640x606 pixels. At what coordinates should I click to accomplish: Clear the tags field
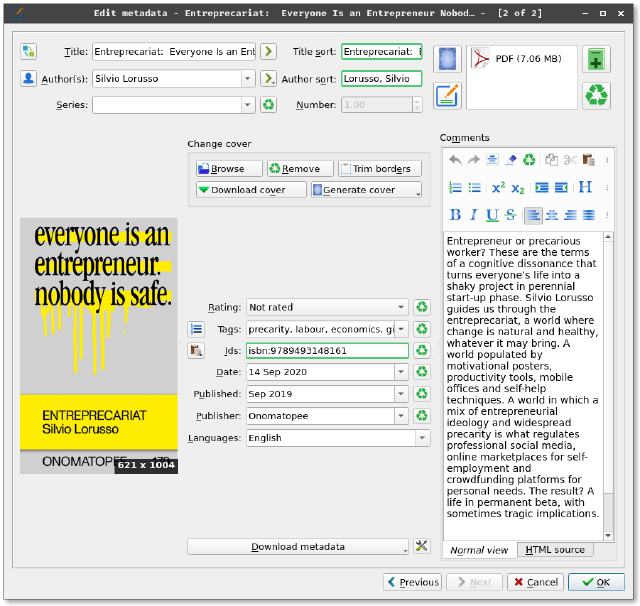[x=422, y=329]
